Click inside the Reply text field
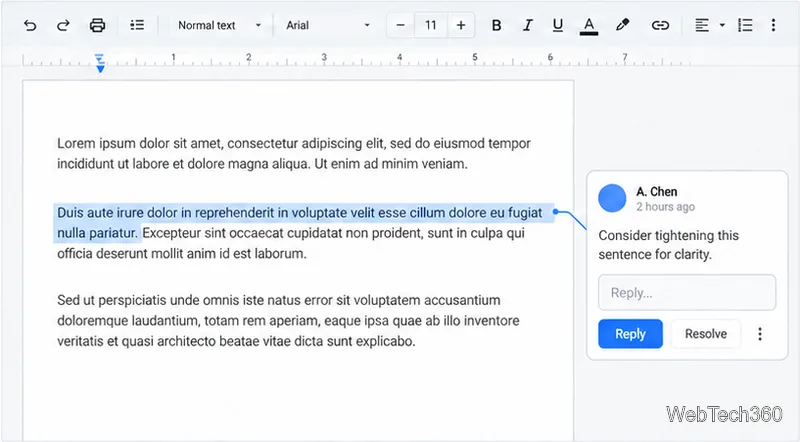 pyautogui.click(x=687, y=293)
